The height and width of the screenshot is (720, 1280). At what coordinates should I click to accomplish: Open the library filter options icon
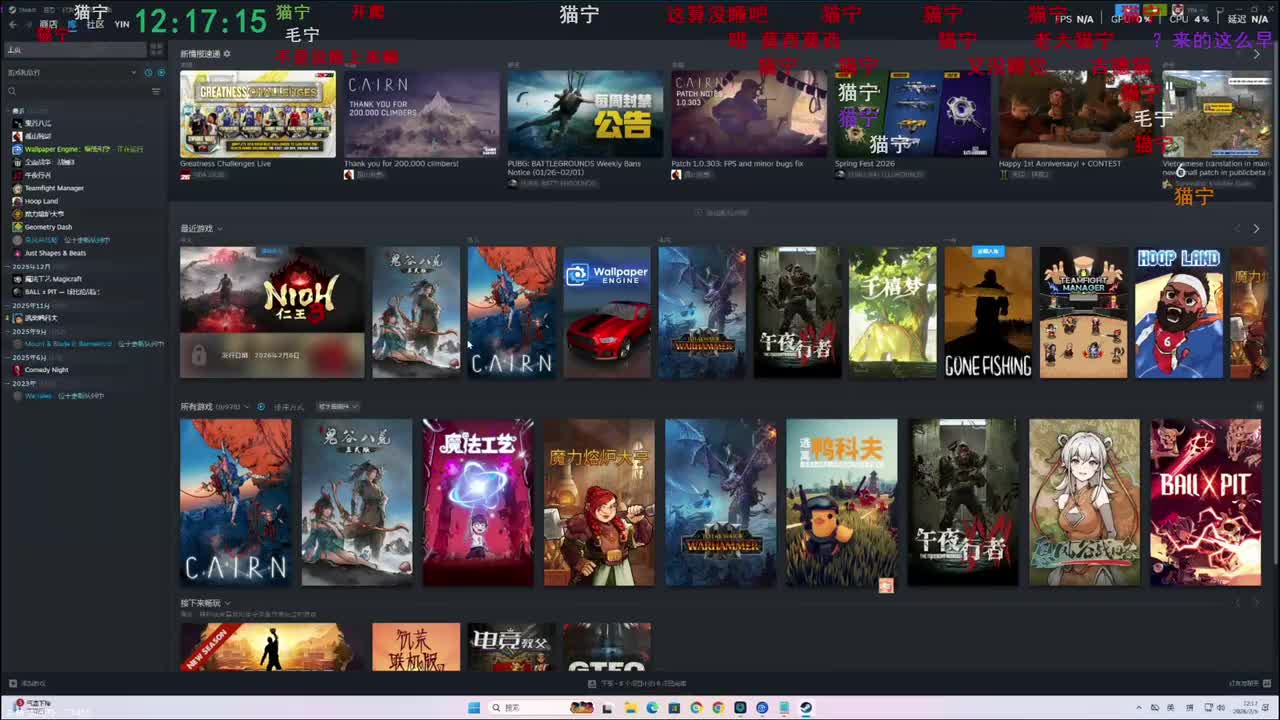pyautogui.click(x=156, y=91)
